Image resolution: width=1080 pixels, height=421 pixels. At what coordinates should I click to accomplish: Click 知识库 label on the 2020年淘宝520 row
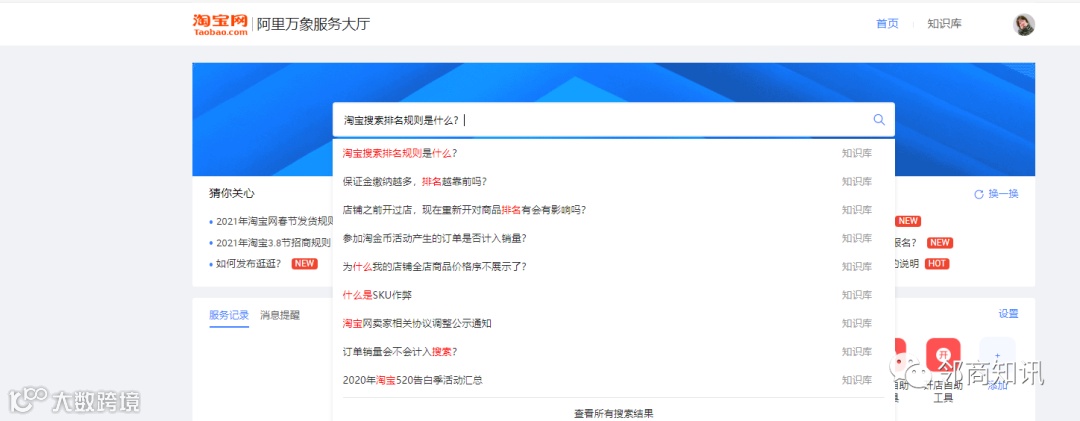pyautogui.click(x=857, y=380)
